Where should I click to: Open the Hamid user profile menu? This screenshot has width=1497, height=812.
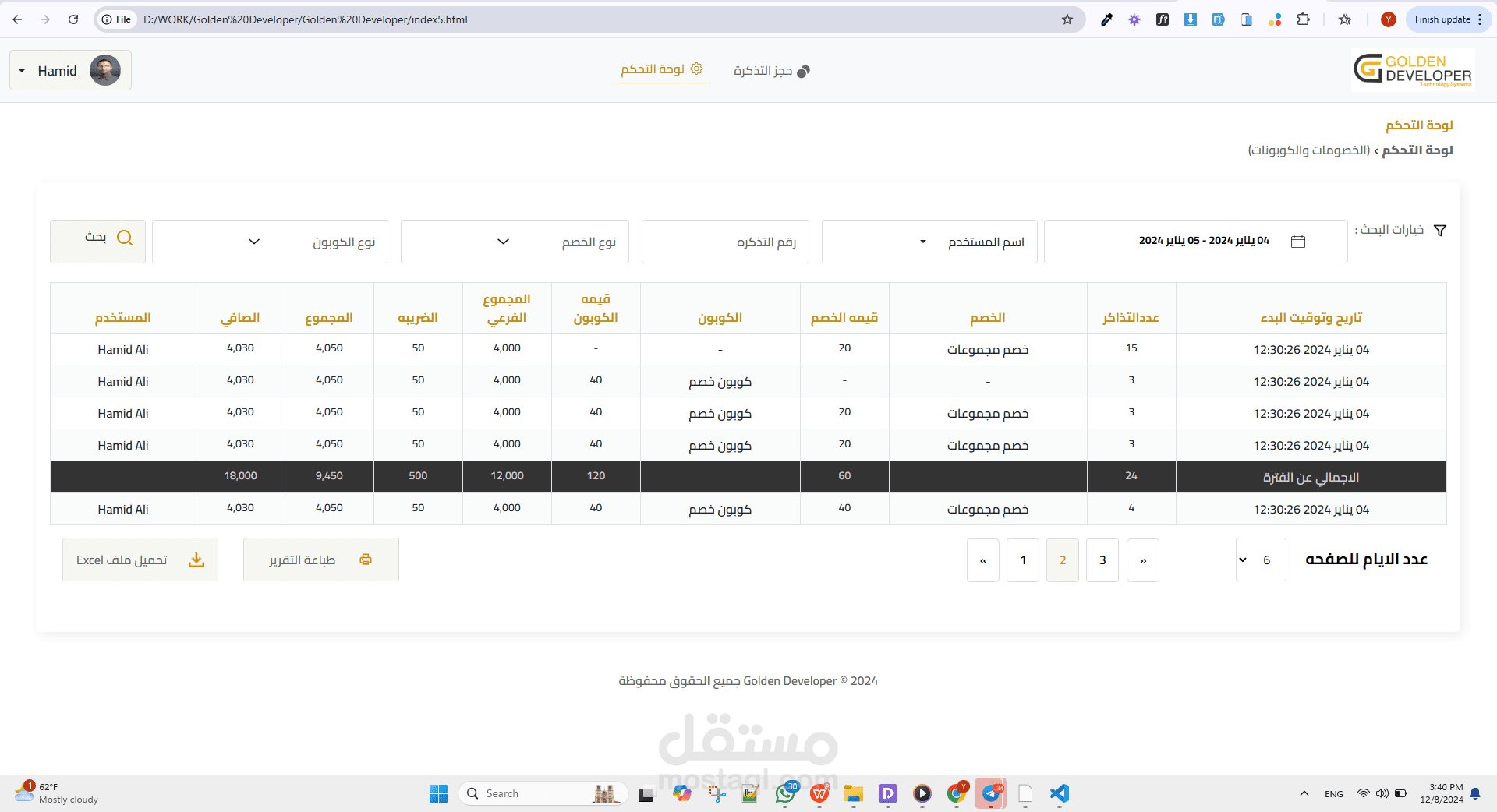(x=70, y=70)
